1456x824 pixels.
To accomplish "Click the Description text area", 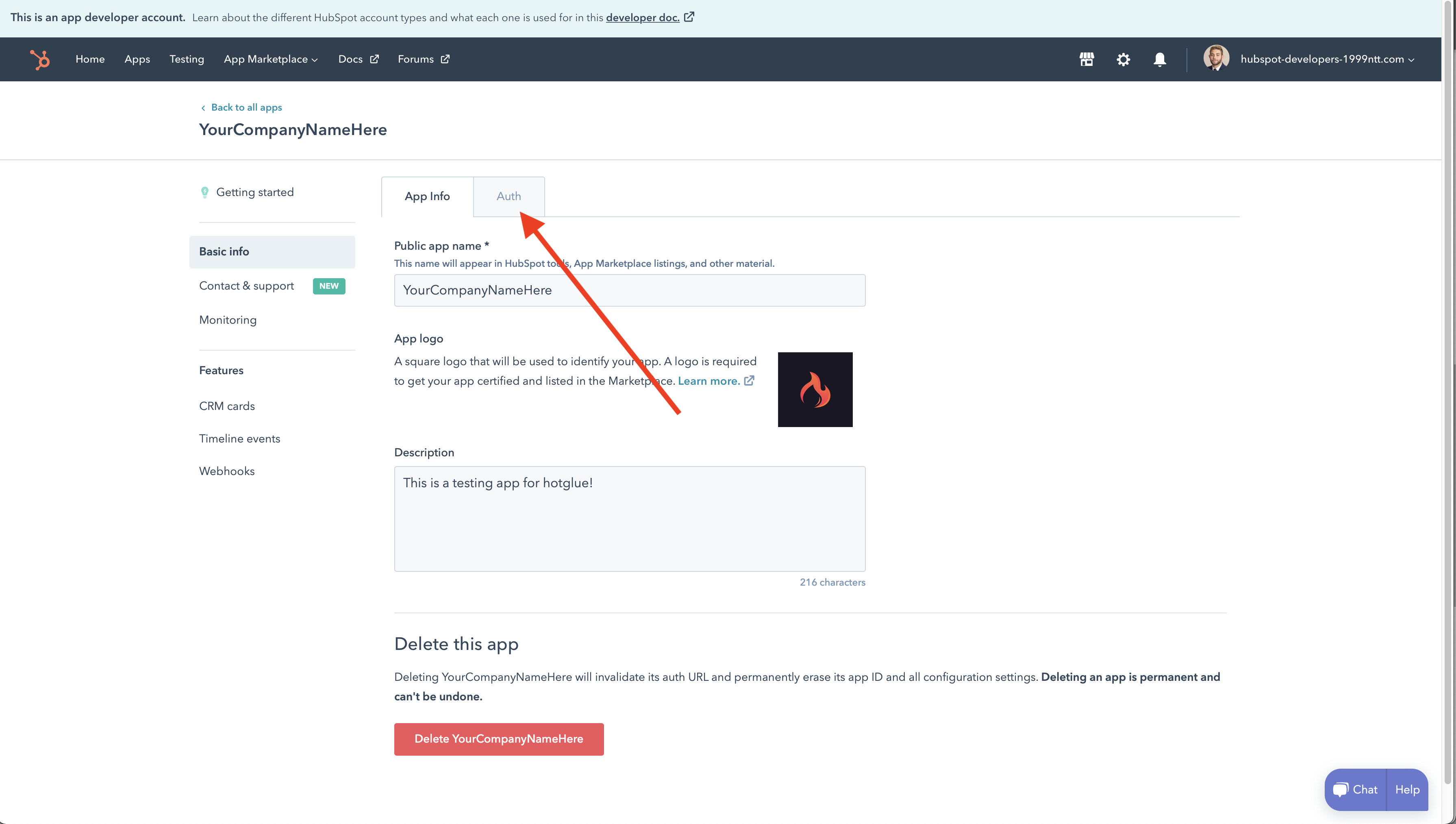I will (629, 519).
